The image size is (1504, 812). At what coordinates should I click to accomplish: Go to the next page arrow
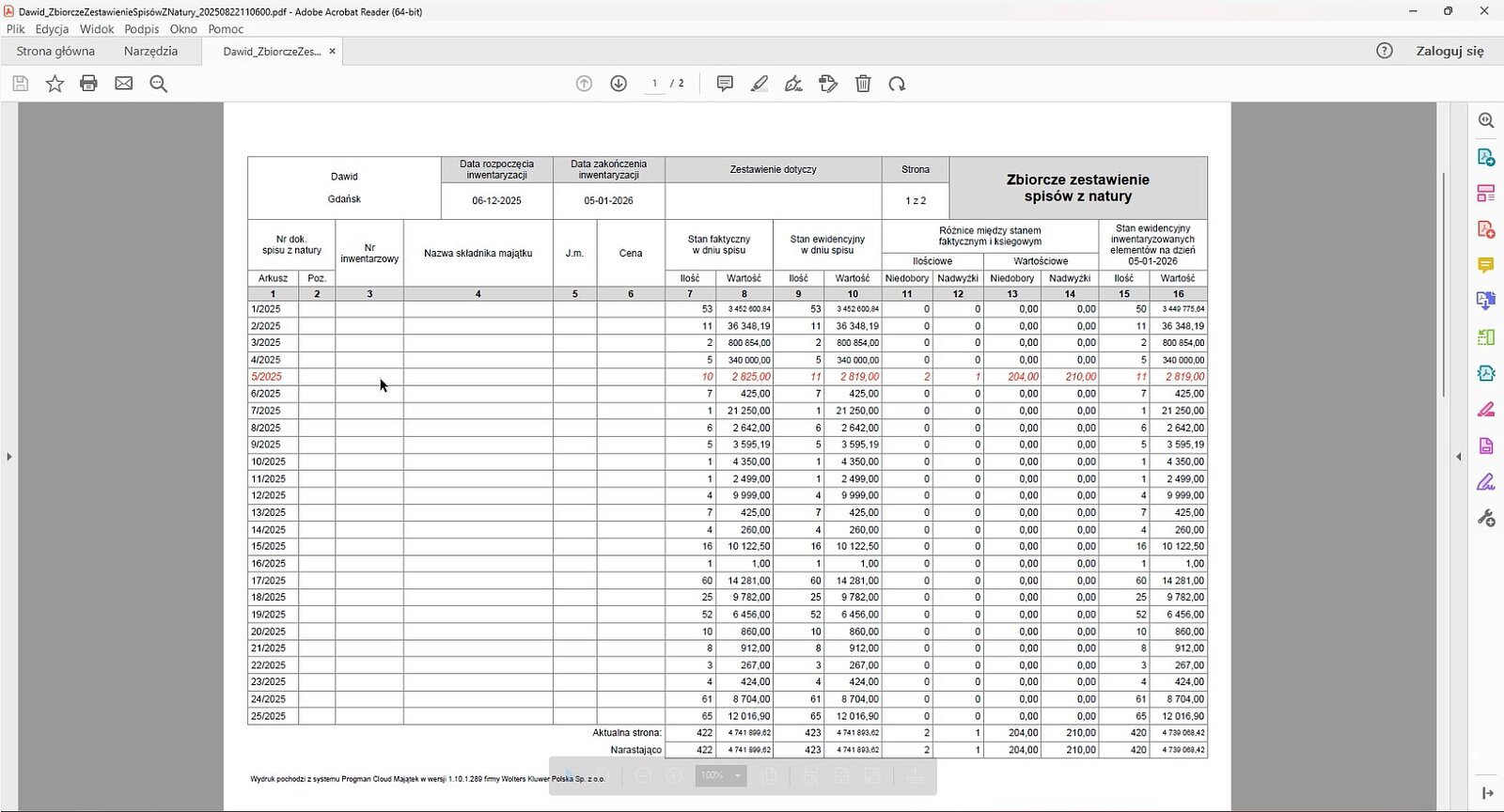click(x=619, y=84)
